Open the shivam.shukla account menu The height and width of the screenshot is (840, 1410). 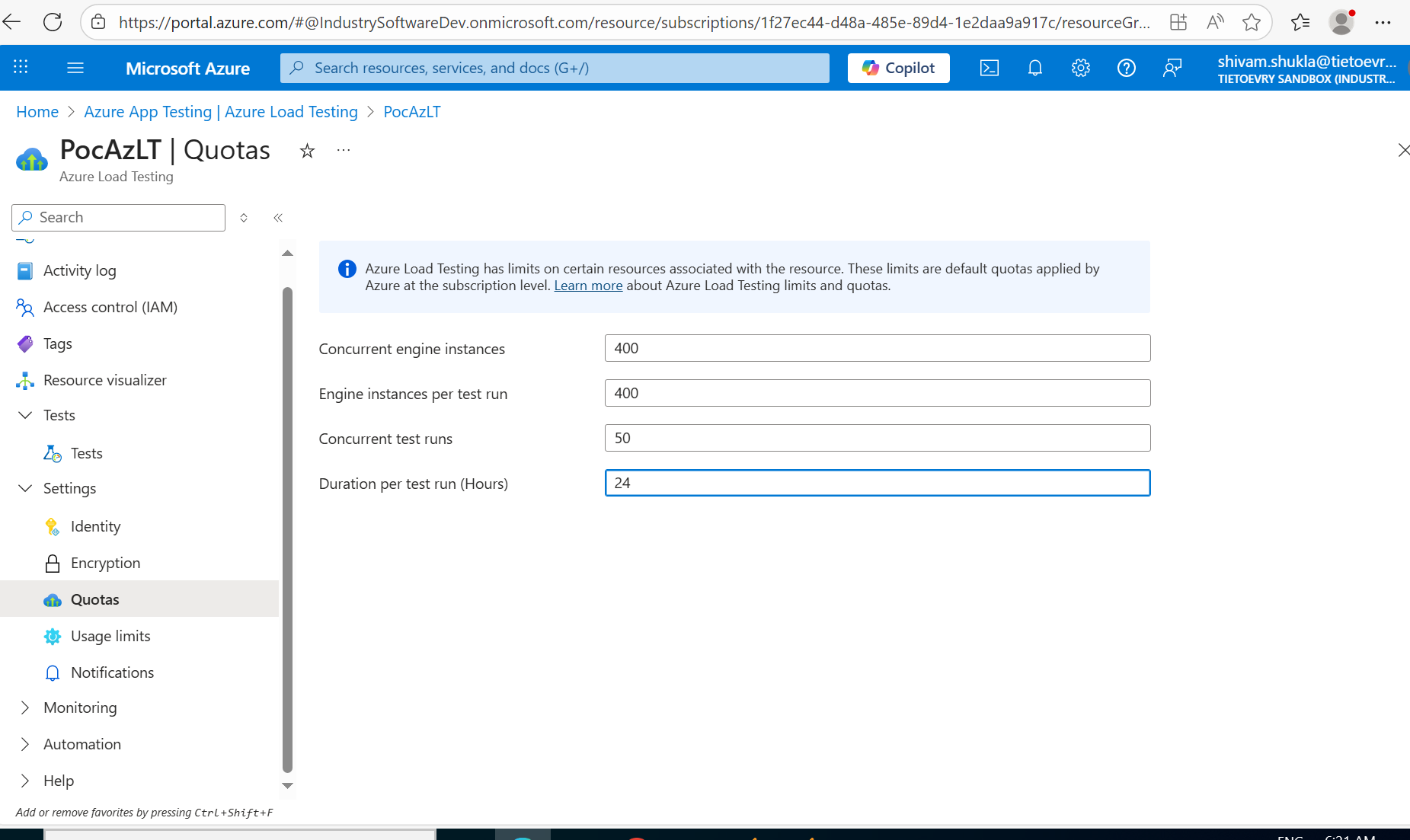click(1306, 69)
